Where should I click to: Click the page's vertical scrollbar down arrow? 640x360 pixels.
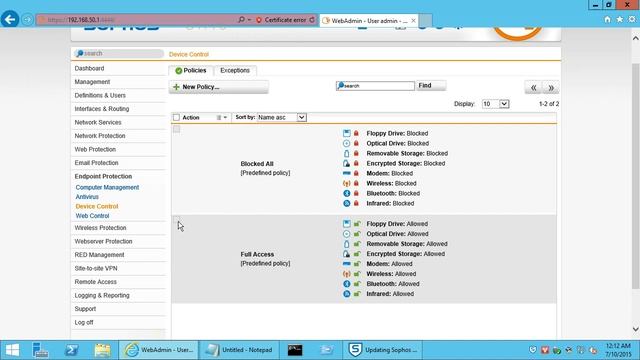pos(636,329)
